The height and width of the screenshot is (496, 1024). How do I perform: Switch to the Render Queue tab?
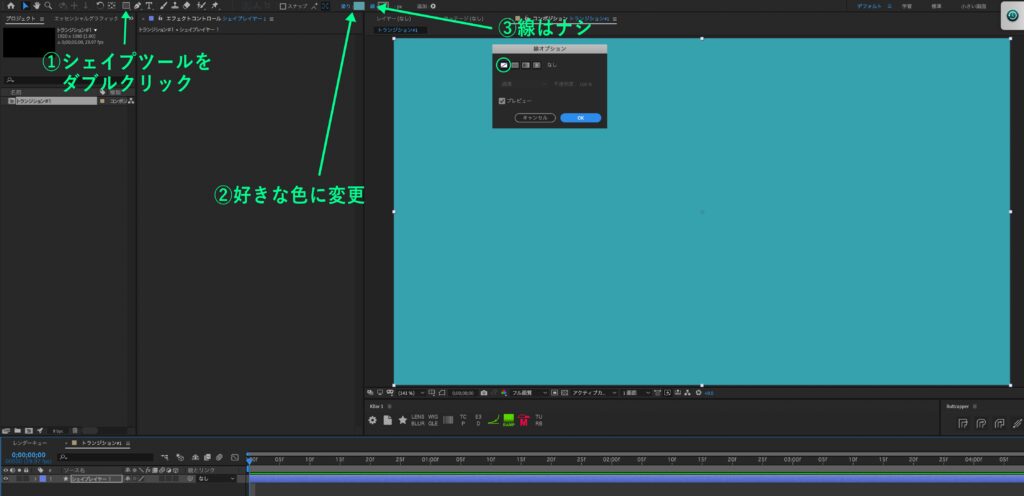coord(30,443)
